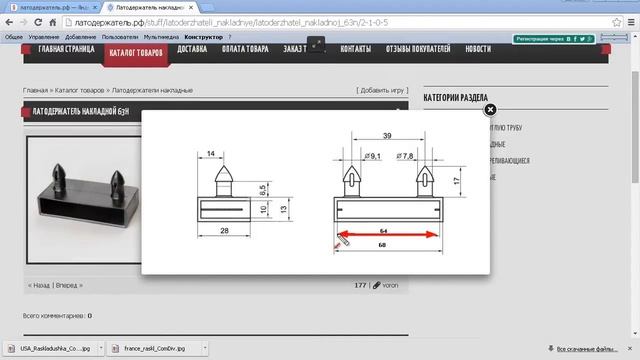
Task: Click the scrollbar down arrow
Action: coord(635,333)
